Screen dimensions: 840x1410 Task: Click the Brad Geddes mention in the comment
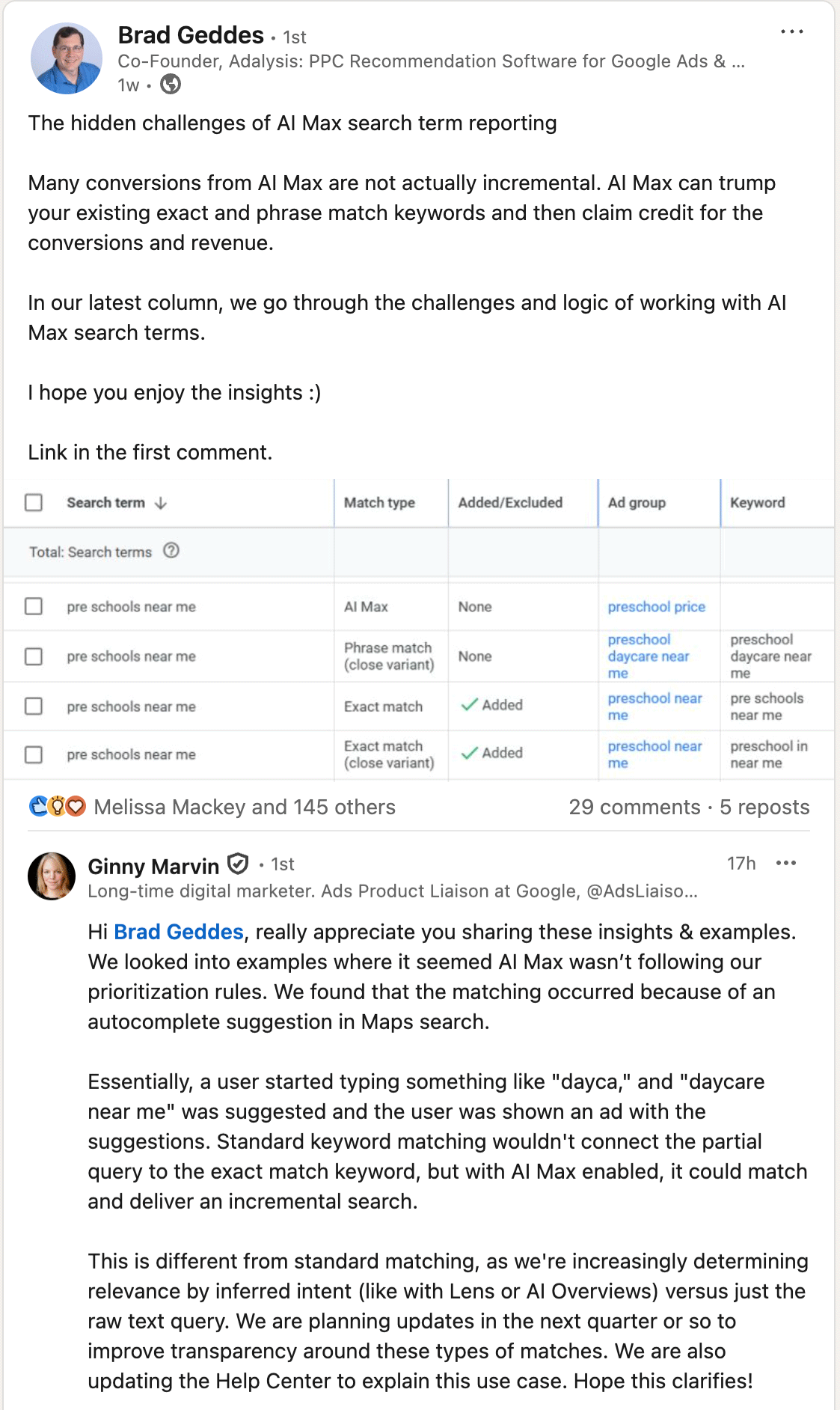click(x=179, y=932)
